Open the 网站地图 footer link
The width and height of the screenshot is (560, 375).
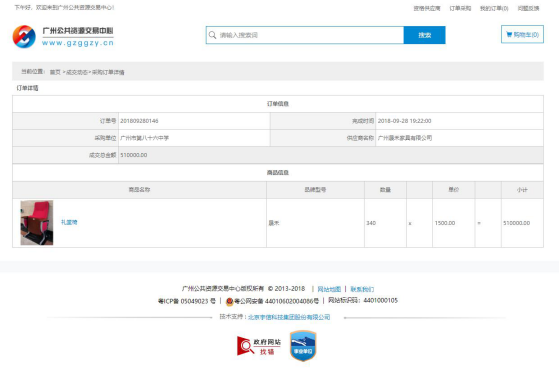[329, 289]
